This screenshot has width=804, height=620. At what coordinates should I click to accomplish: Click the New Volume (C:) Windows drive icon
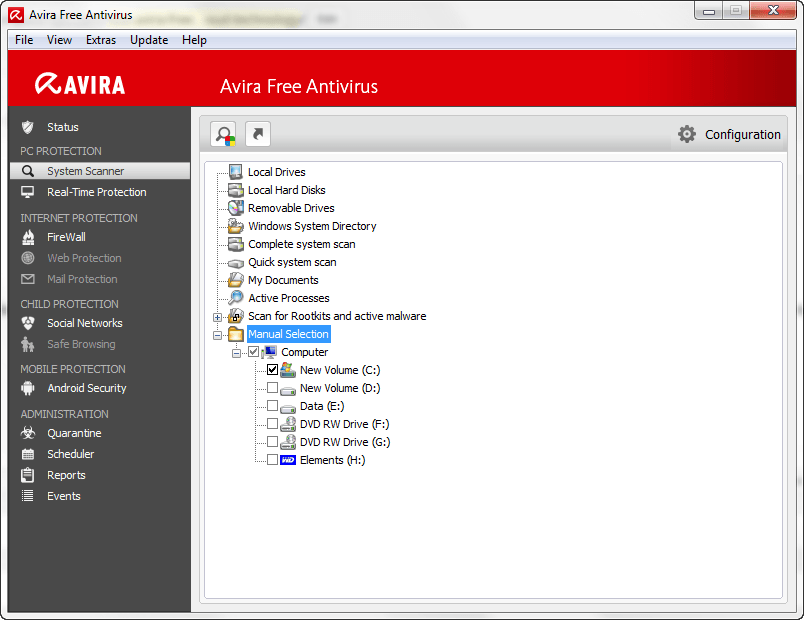(288, 370)
